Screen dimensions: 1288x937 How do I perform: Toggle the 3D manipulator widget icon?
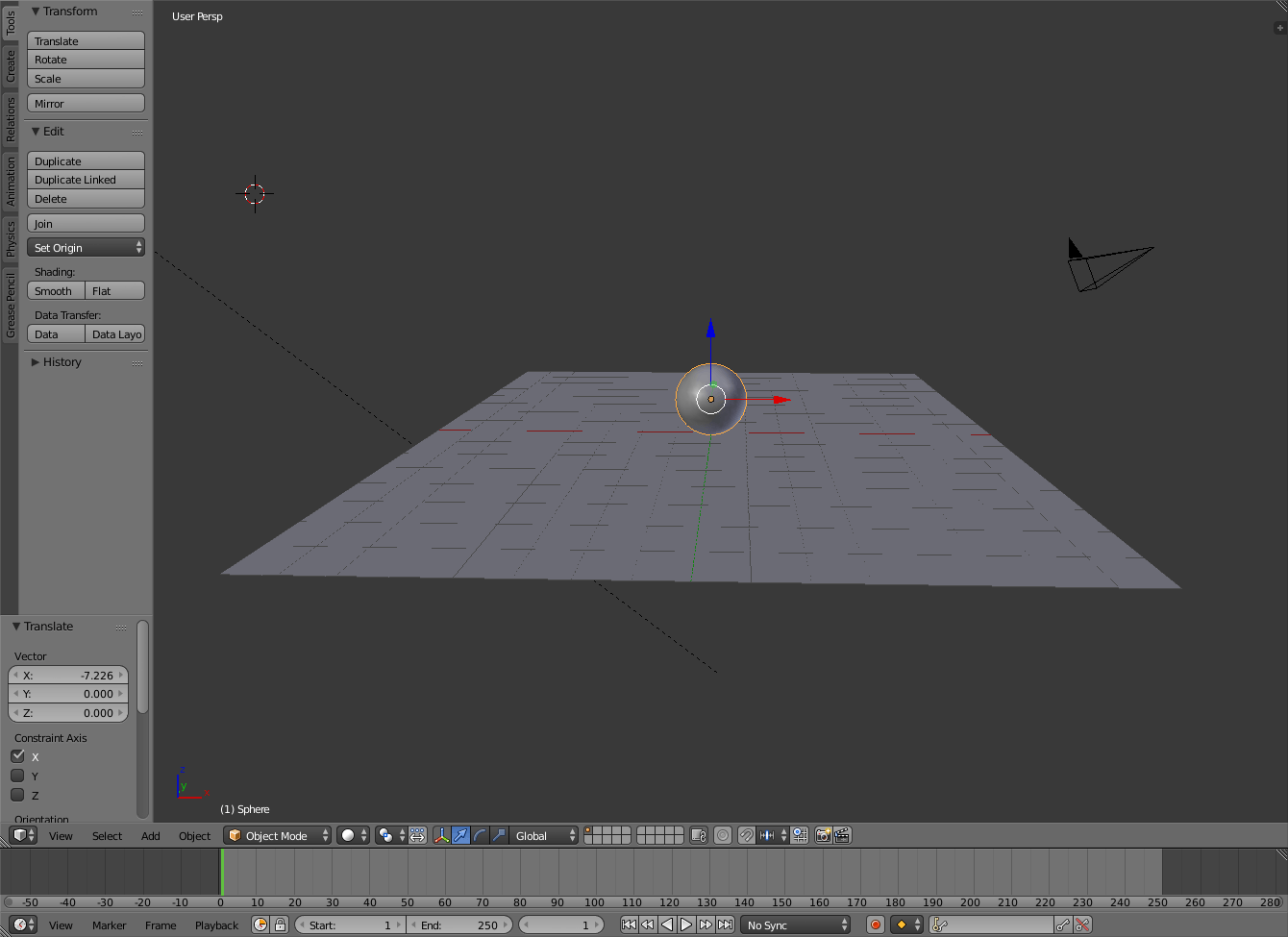coord(441,835)
